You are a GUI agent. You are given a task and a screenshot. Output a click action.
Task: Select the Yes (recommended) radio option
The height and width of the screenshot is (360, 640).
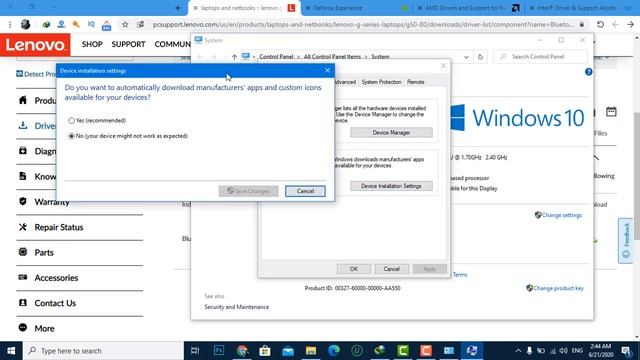[71, 120]
